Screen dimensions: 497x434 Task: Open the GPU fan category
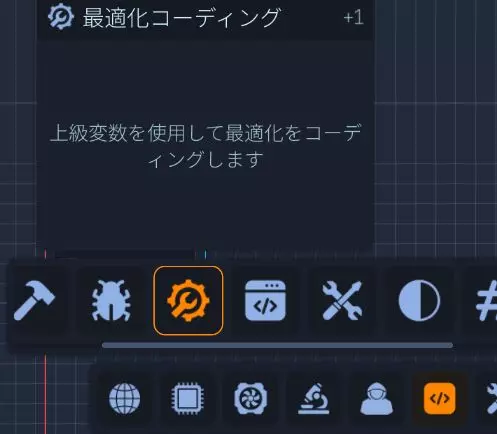(251, 399)
